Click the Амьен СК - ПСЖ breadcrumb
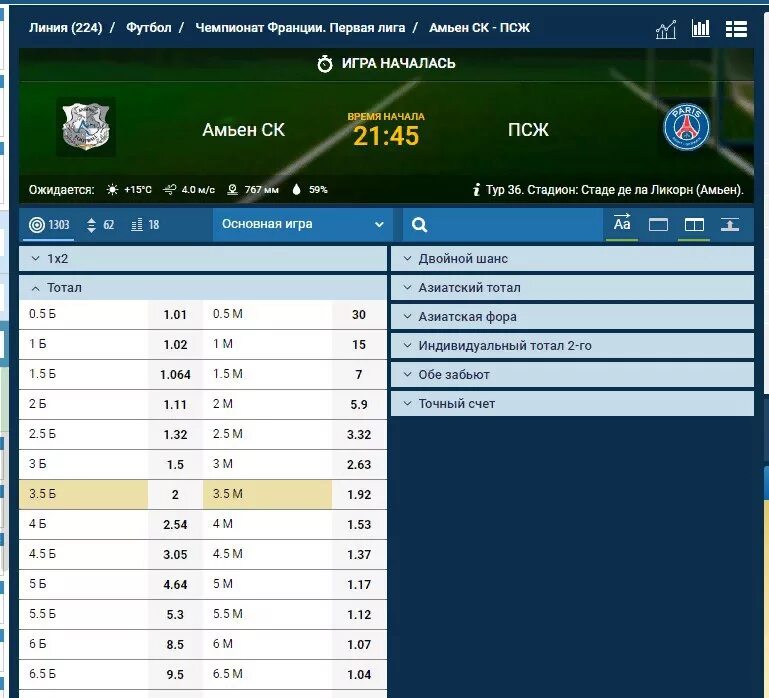769x698 pixels. 479,27
